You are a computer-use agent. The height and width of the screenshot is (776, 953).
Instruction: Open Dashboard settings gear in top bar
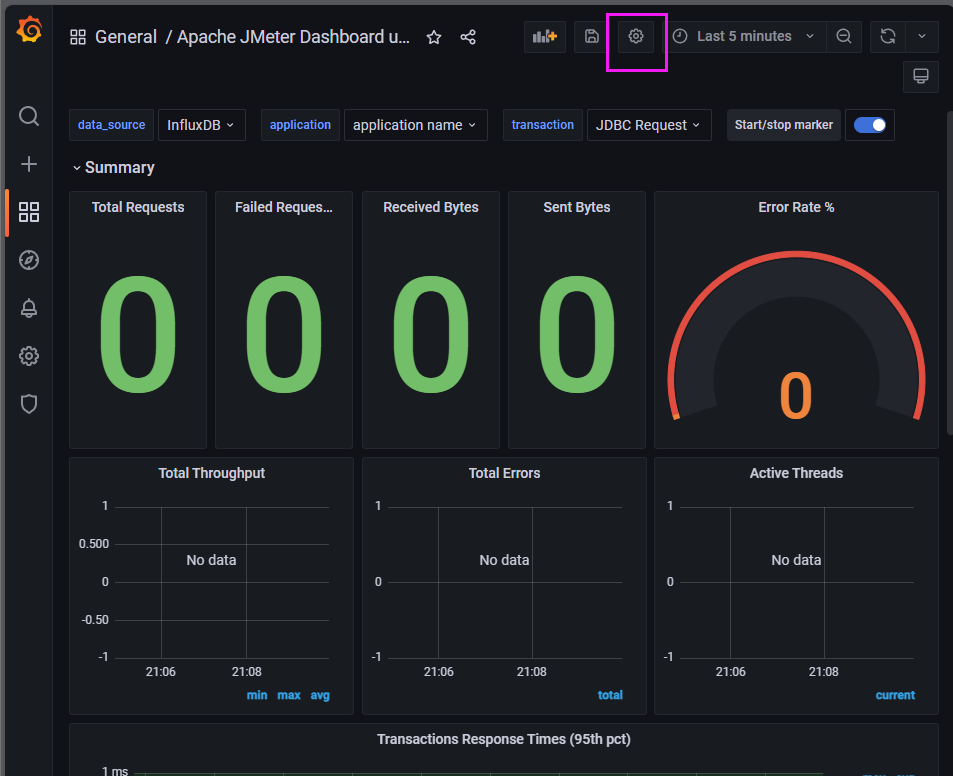point(636,36)
